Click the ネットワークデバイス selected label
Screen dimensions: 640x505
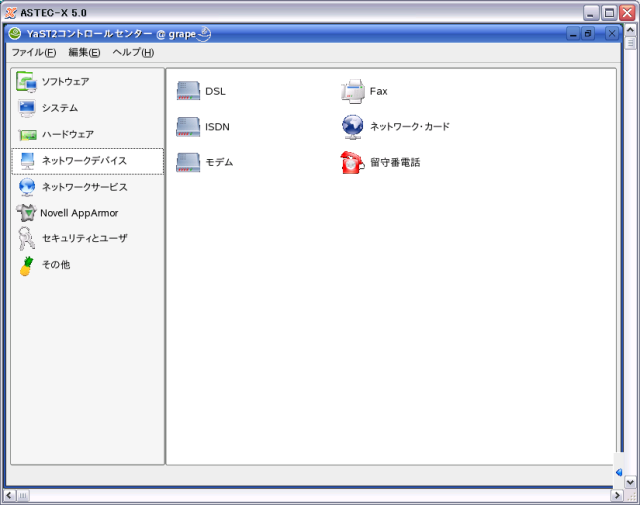tap(84, 161)
